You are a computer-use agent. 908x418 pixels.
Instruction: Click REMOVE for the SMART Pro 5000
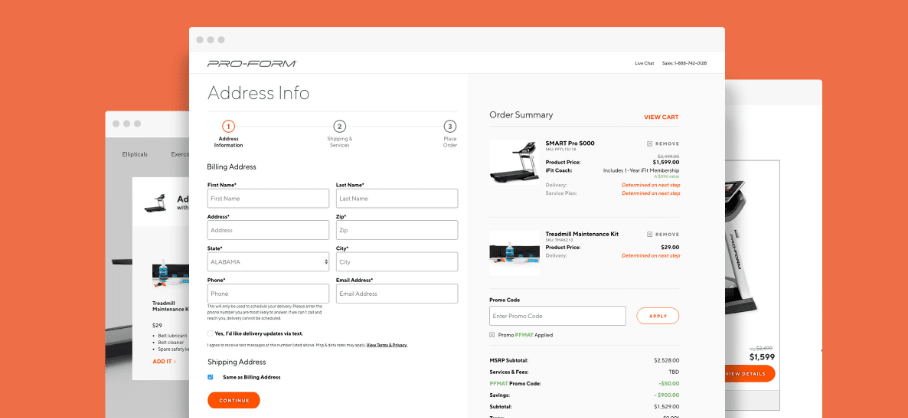point(667,144)
